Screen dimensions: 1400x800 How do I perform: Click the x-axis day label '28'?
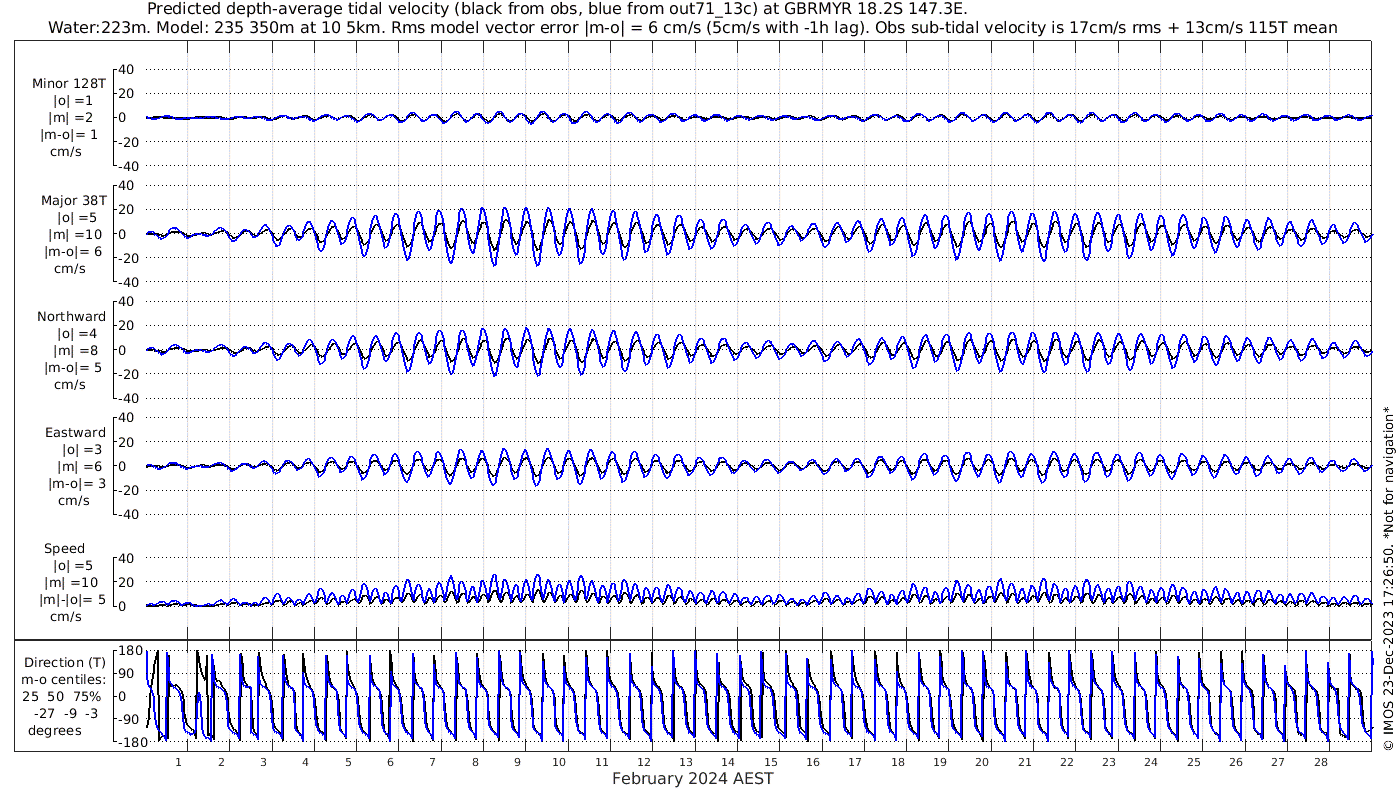click(x=1320, y=763)
